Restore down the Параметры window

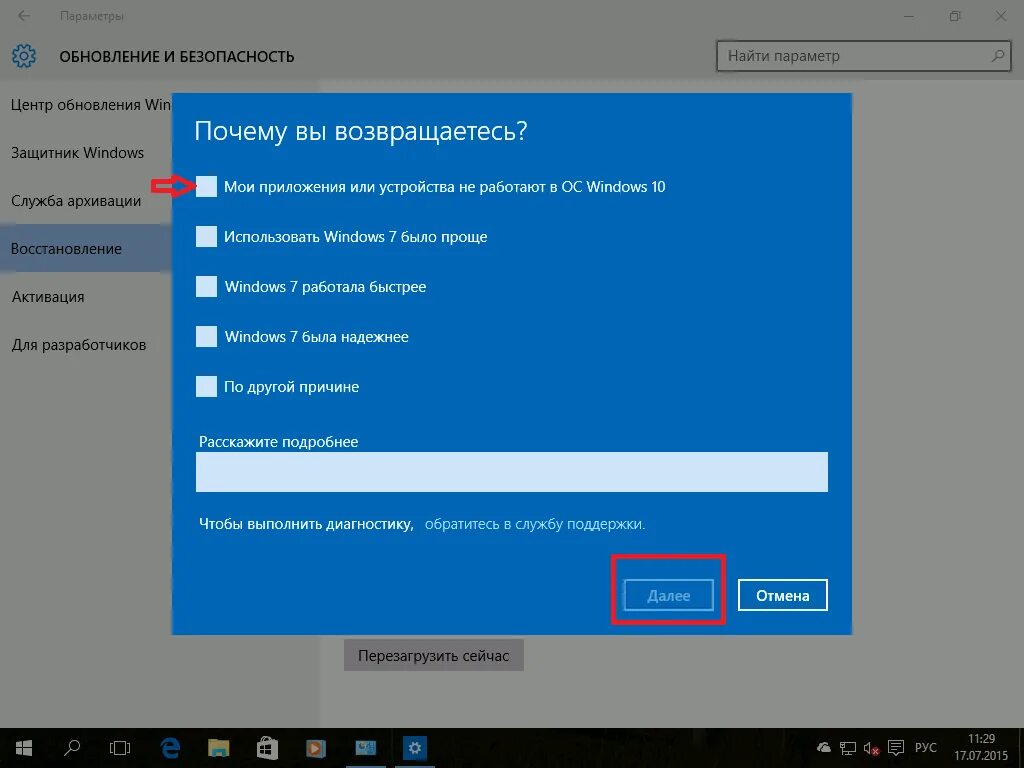(955, 16)
